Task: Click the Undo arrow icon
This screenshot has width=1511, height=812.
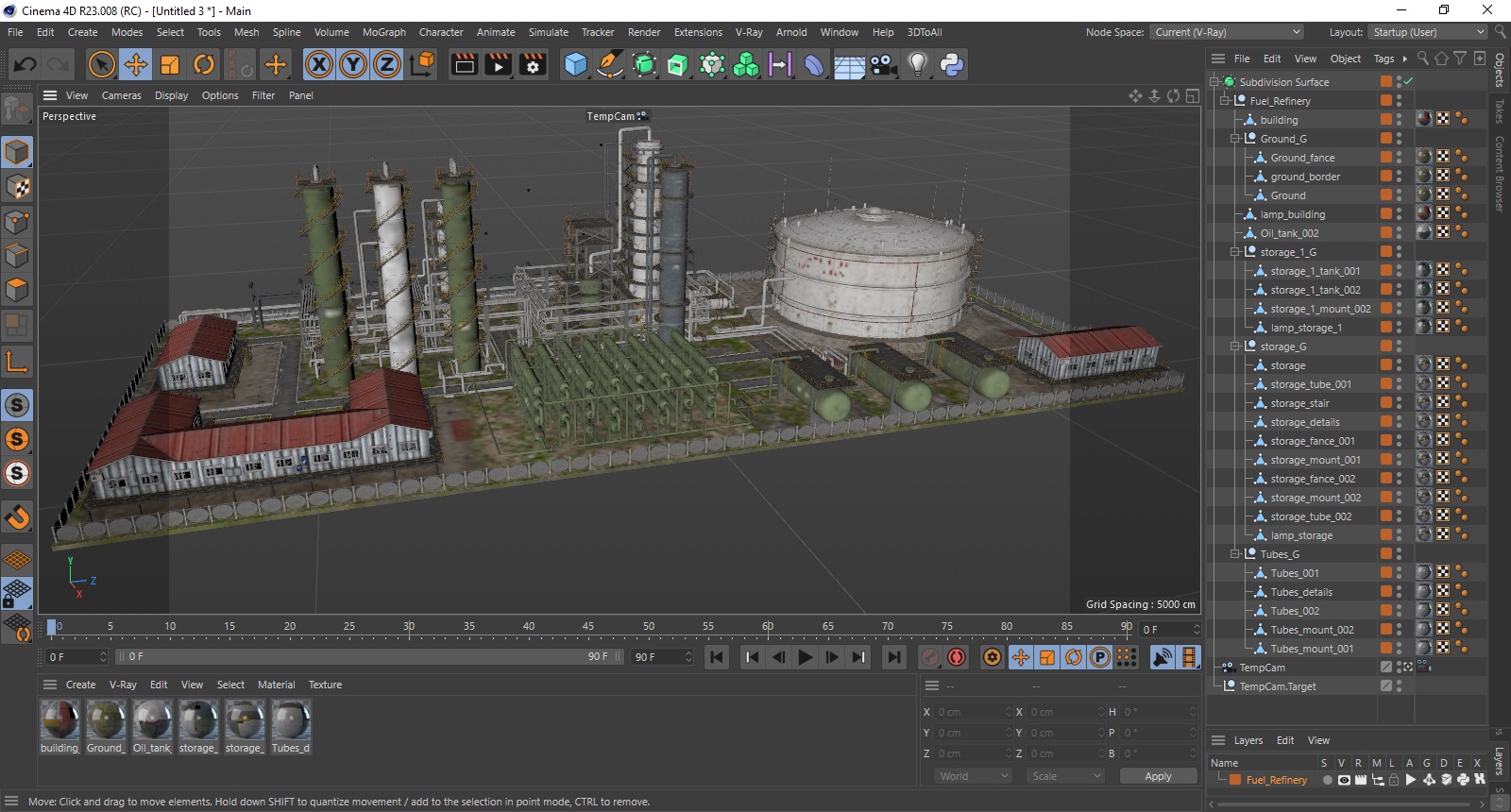Action: click(x=25, y=64)
